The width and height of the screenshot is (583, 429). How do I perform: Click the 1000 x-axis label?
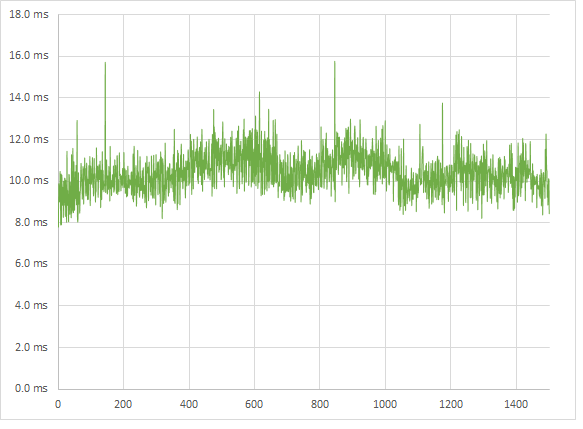(385, 404)
